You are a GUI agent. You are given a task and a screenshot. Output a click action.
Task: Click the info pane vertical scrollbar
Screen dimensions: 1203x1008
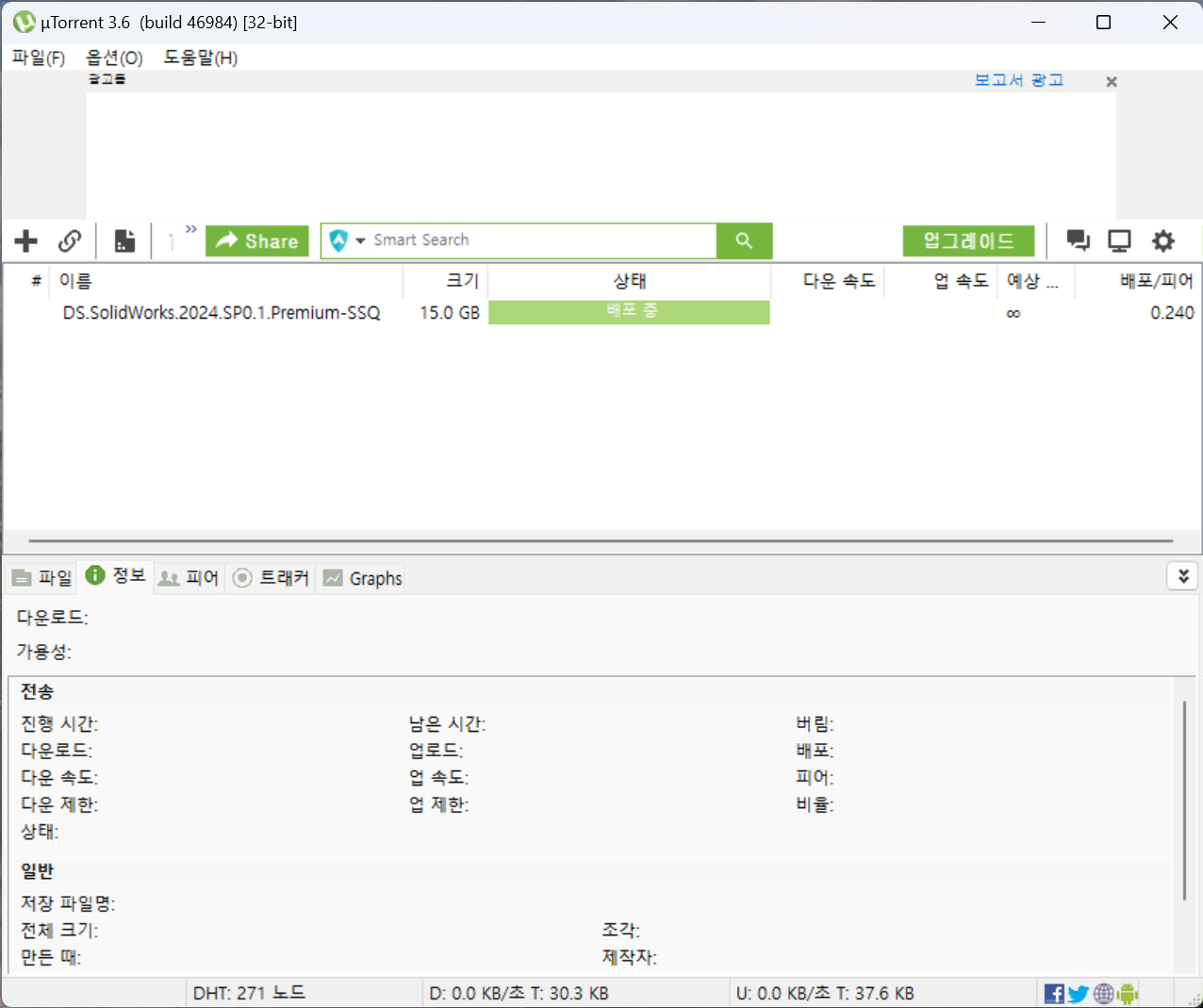click(x=1184, y=800)
